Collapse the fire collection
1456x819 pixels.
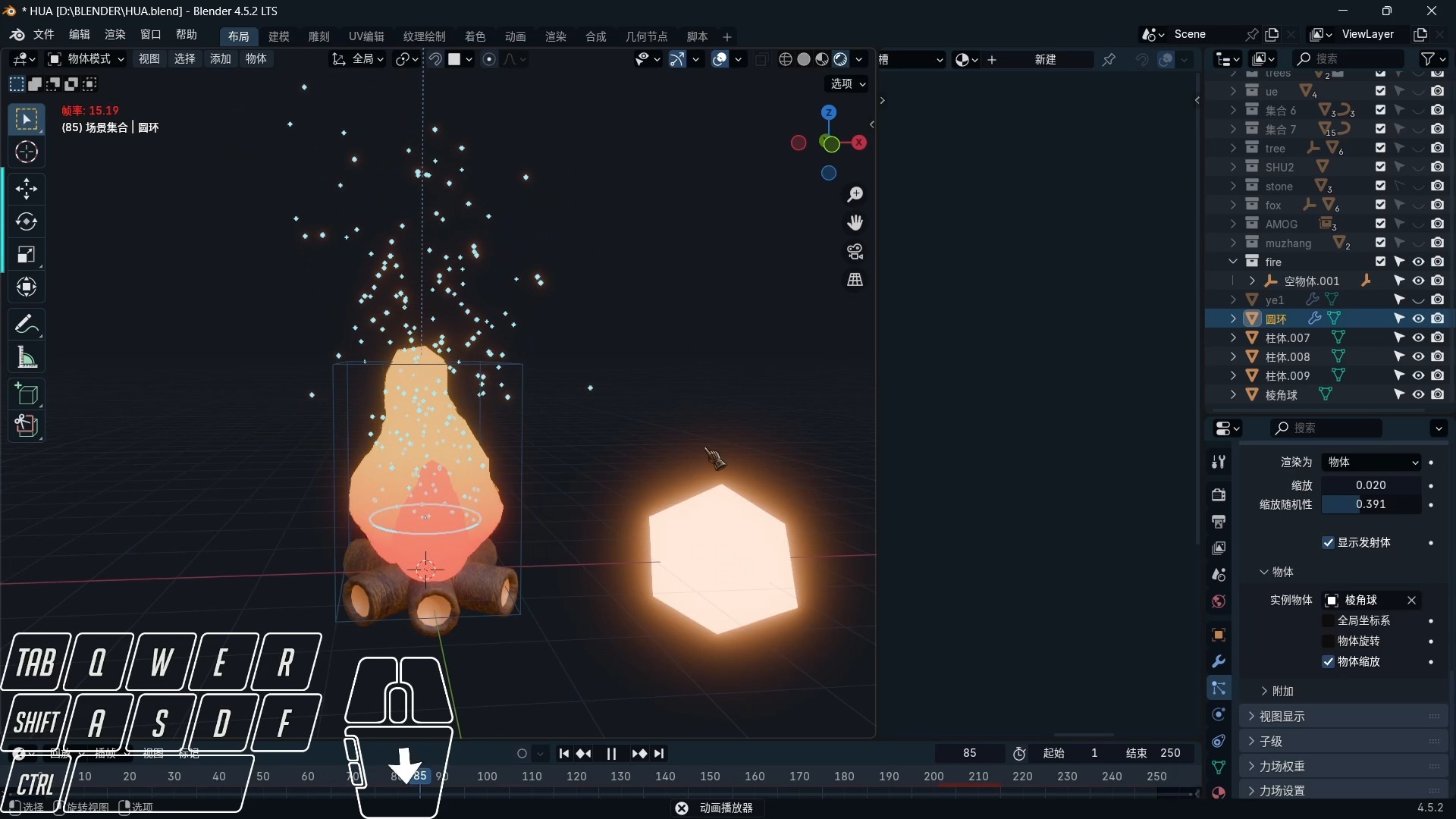[x=1233, y=262]
